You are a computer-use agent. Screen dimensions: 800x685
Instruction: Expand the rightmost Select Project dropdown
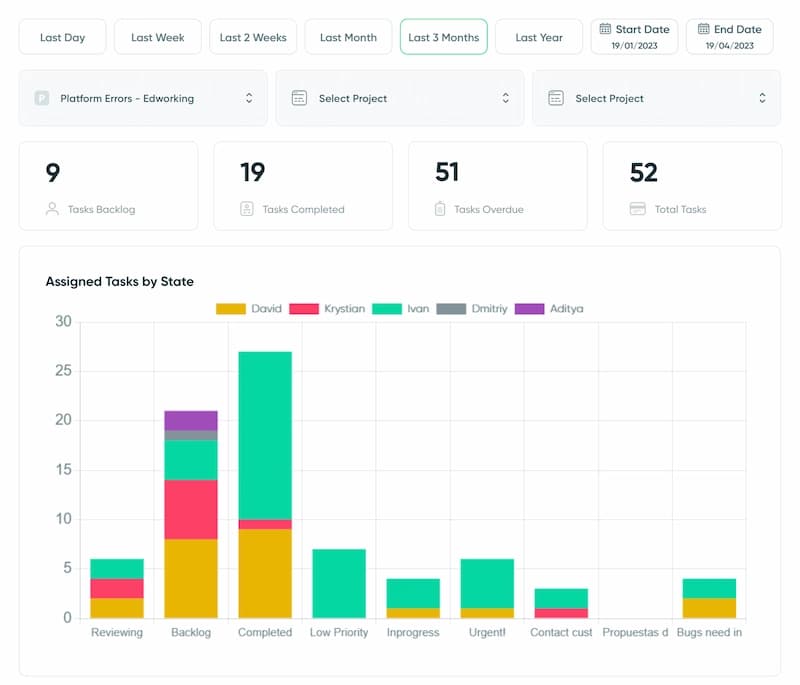[656, 98]
